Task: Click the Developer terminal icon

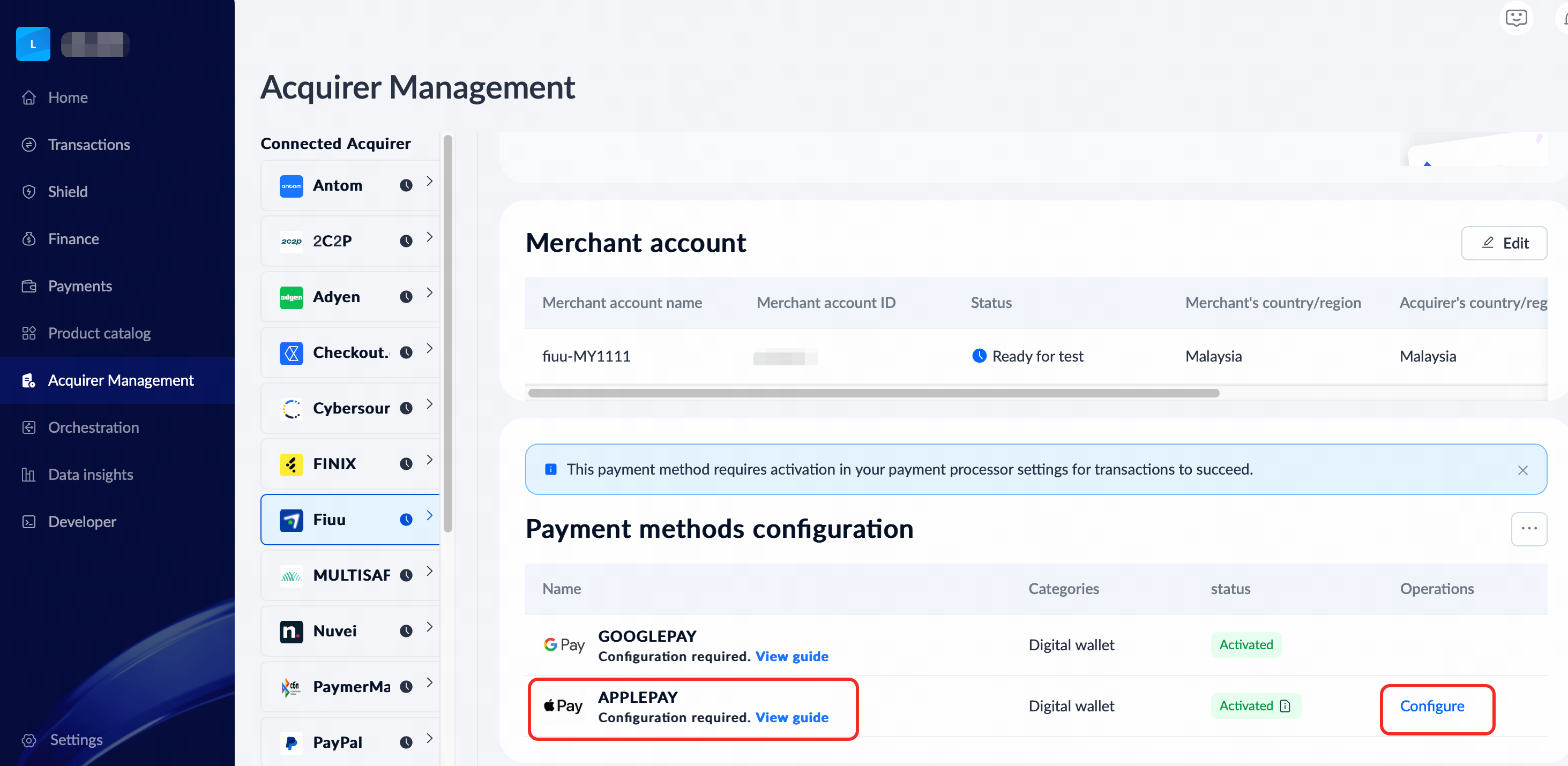Action: tap(28, 522)
